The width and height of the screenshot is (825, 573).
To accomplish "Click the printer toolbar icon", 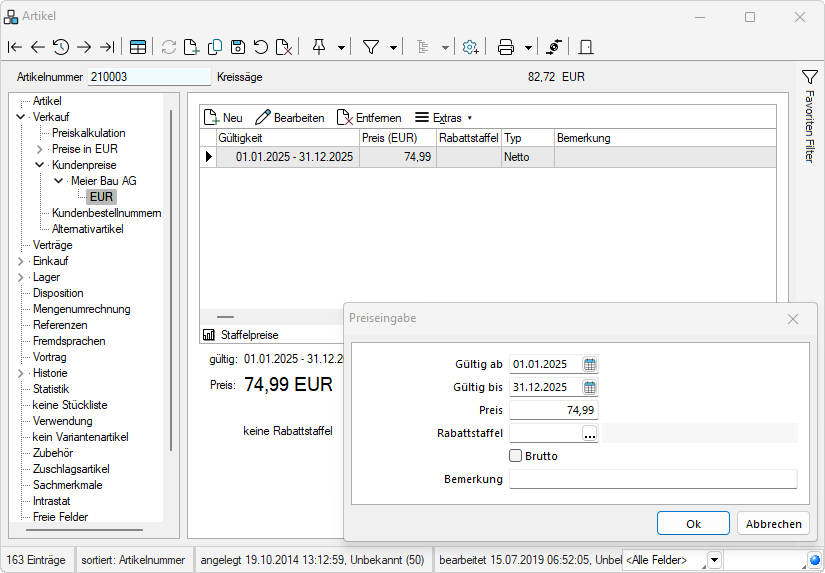I will pos(506,47).
